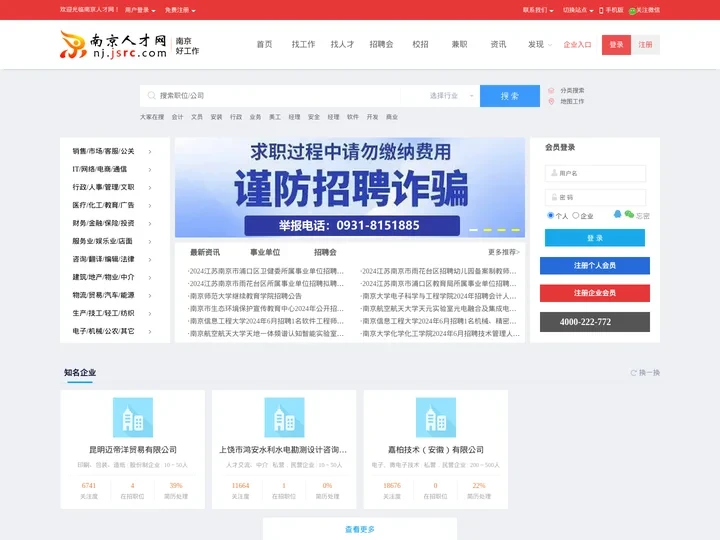The height and width of the screenshot is (540, 720).
Task: Select the first banner carousel indicator
Action: 473,230
